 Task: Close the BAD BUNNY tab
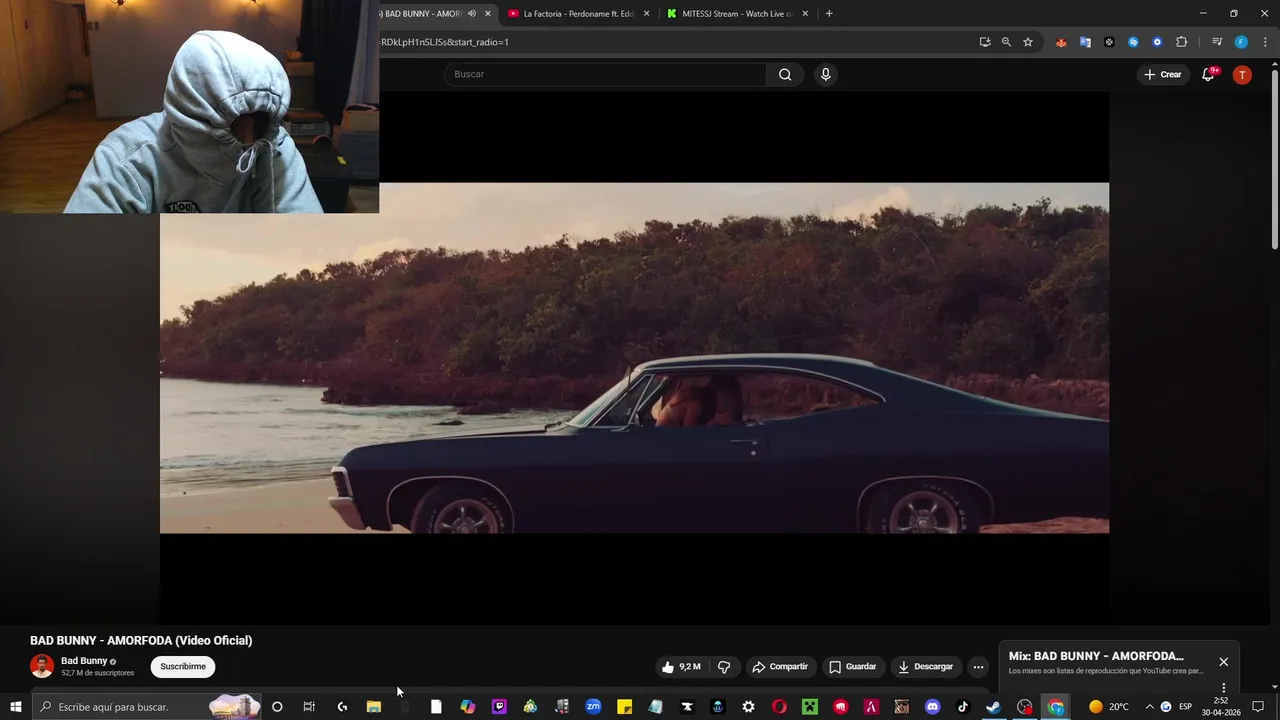(488, 14)
